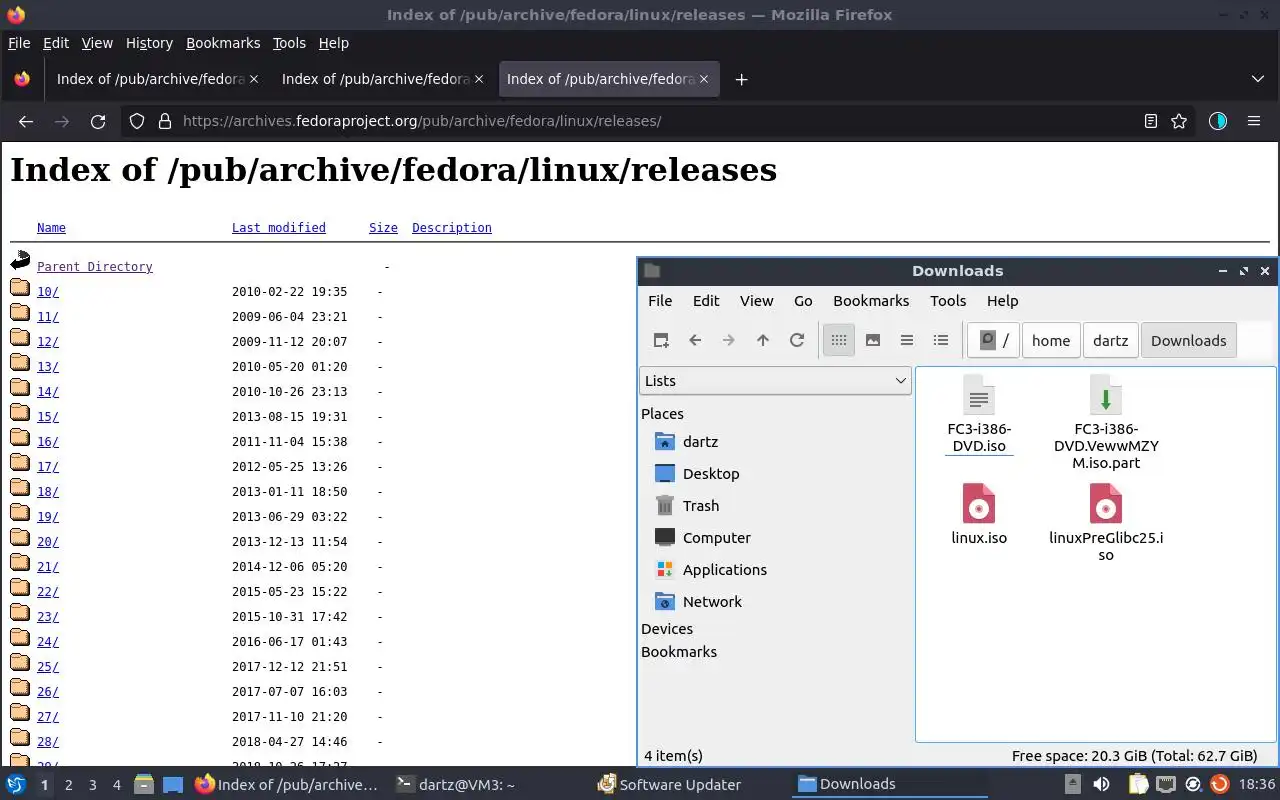
Task: Switch file manager to detailed list view
Action: [x=941, y=340]
